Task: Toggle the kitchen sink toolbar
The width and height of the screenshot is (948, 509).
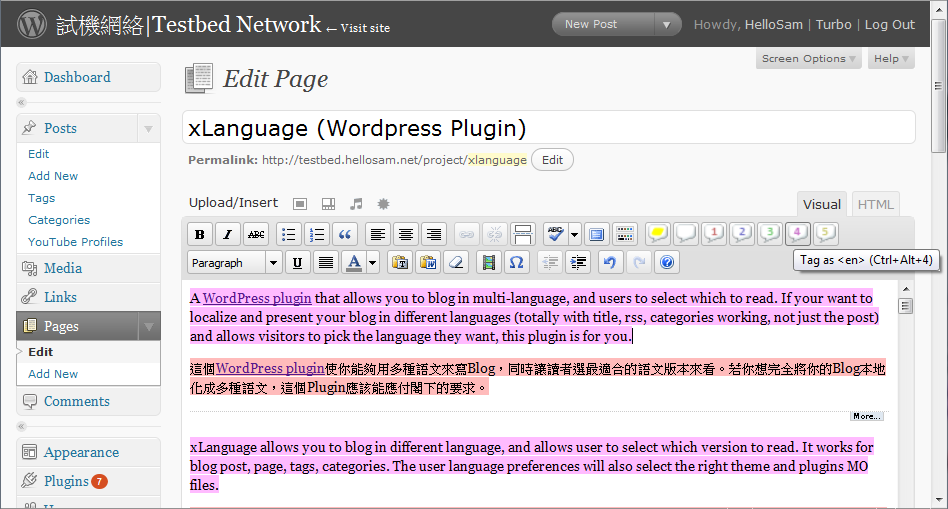Action: pos(625,234)
